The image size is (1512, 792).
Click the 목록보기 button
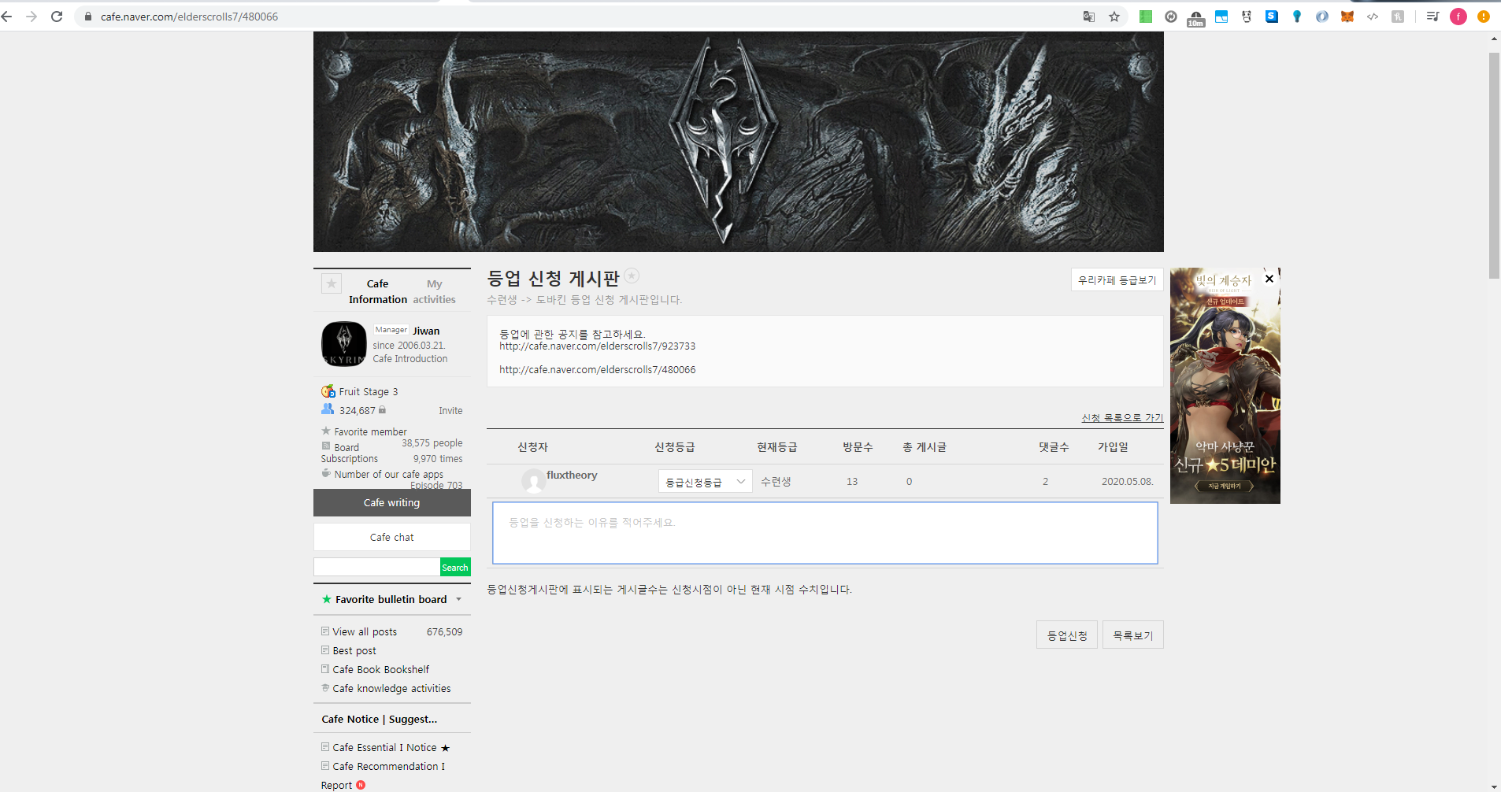pos(1133,635)
